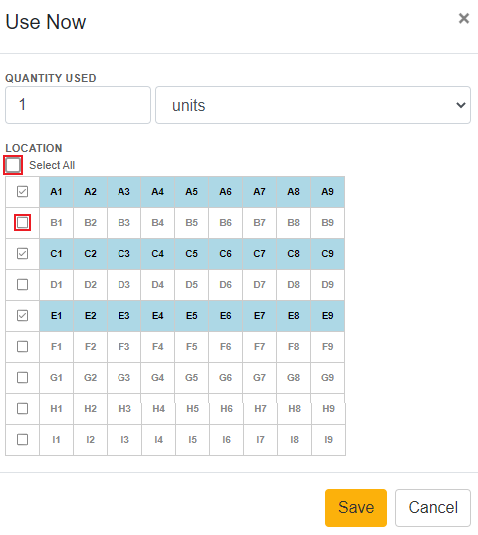Screen dimensions: 478x535
Task: Uncheck the row A checkbox
Action: (23, 192)
